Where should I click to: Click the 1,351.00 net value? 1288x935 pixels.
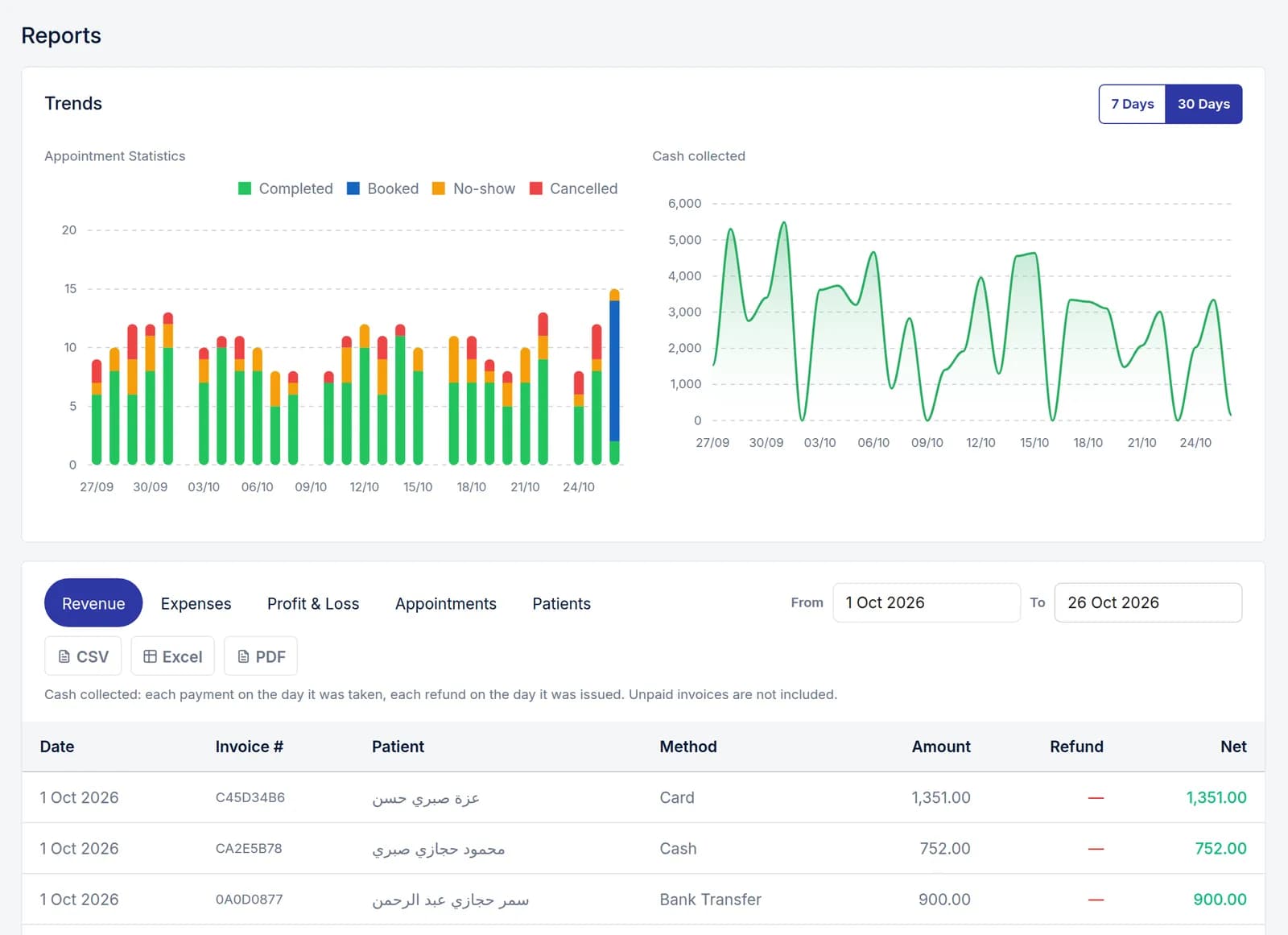point(1216,797)
